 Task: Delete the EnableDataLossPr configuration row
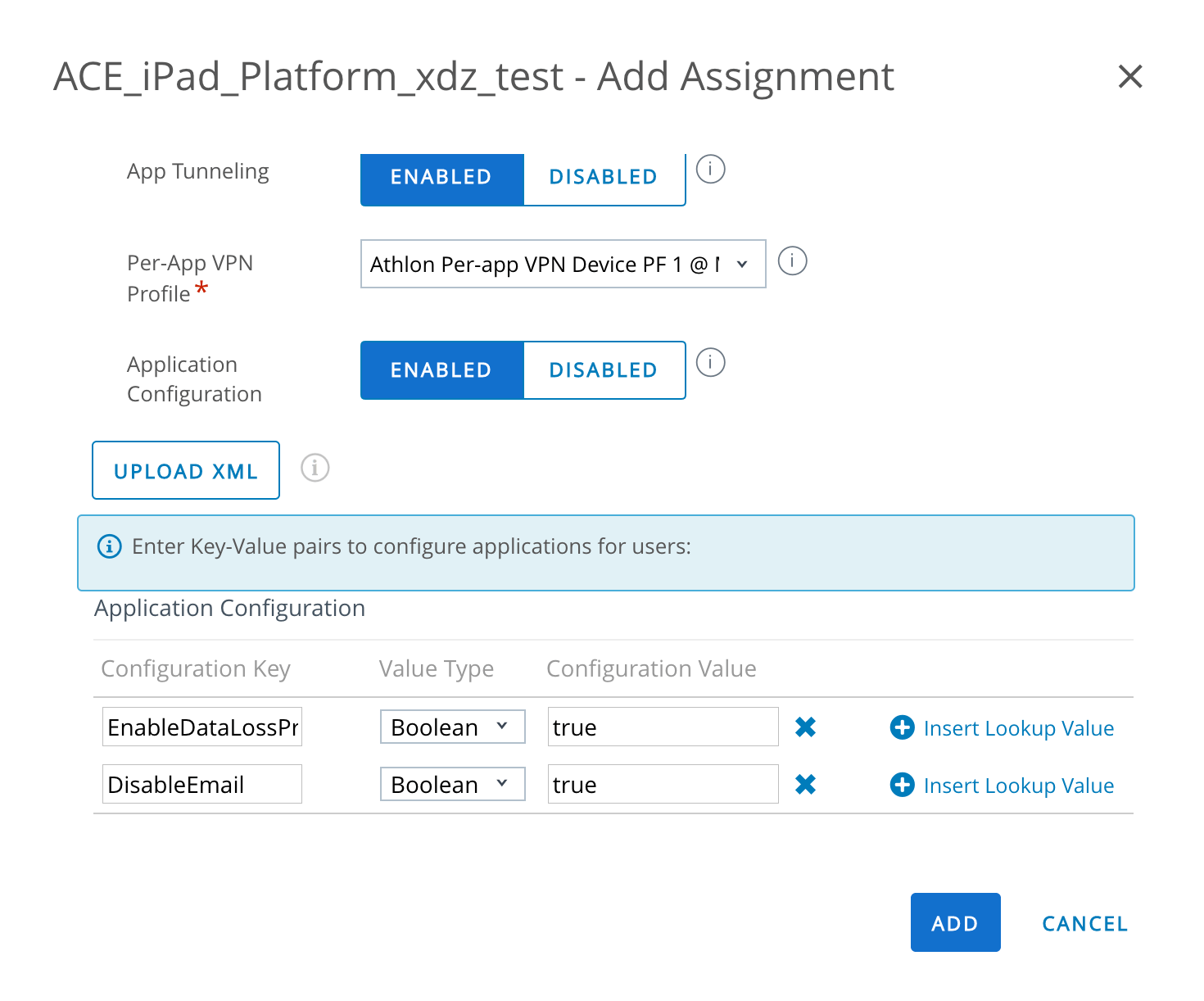click(805, 727)
